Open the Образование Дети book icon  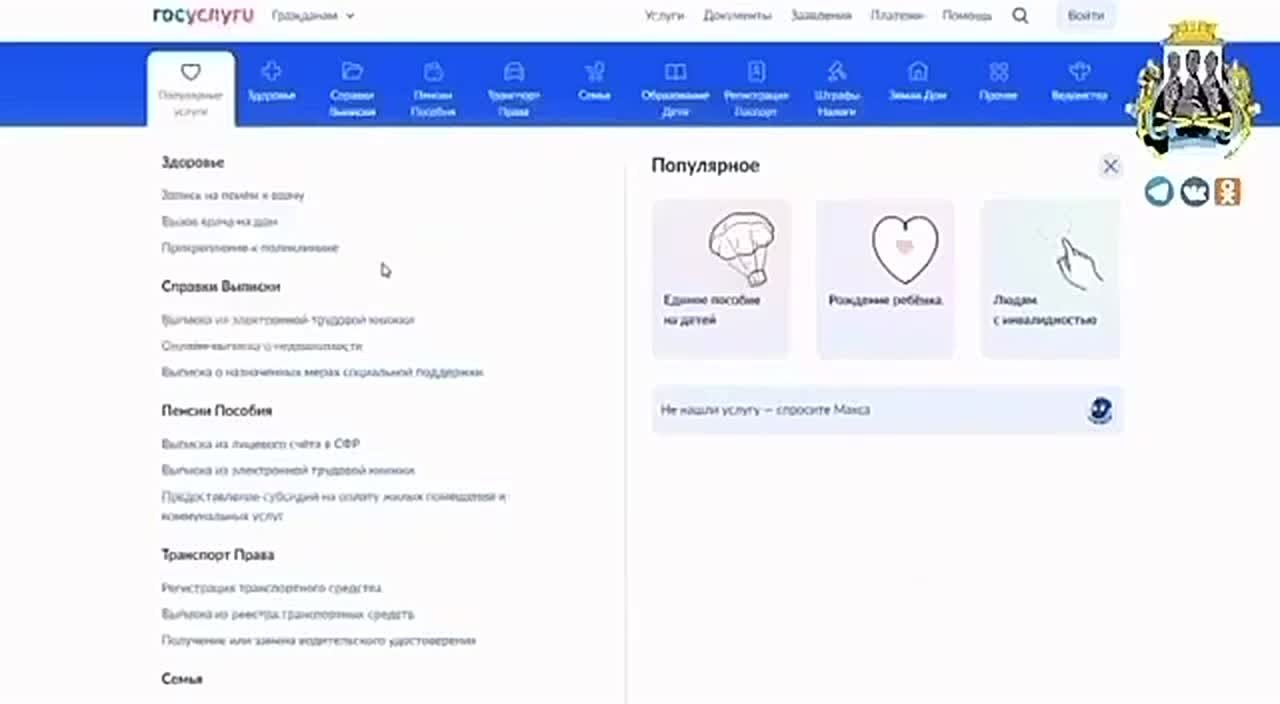point(675,72)
